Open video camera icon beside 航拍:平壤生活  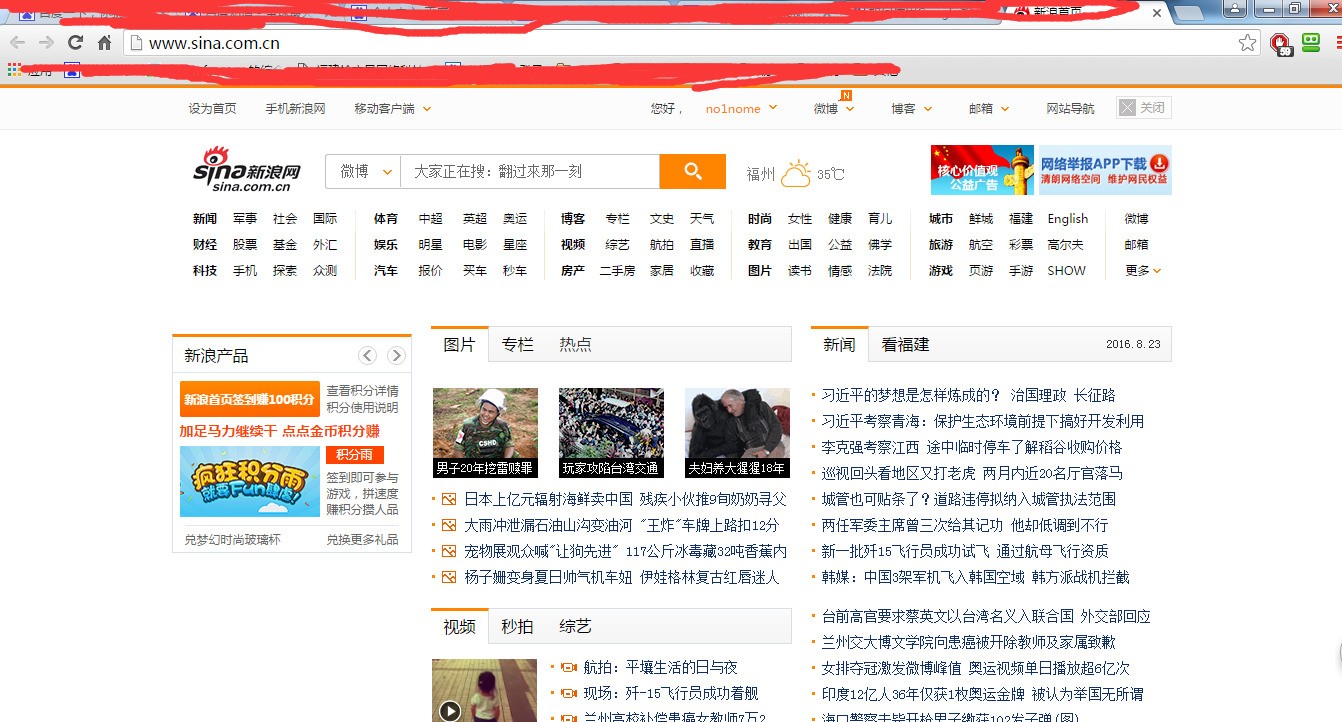pyautogui.click(x=569, y=667)
